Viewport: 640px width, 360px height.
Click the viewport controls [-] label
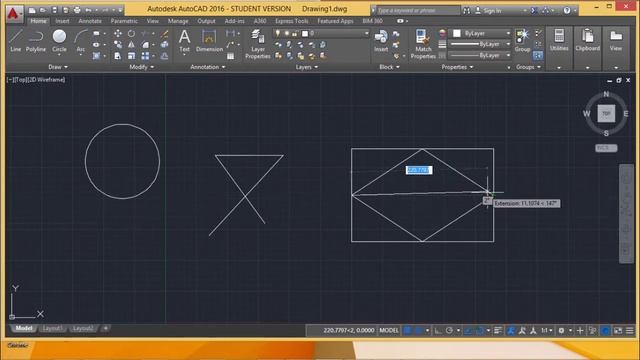(x=10, y=80)
